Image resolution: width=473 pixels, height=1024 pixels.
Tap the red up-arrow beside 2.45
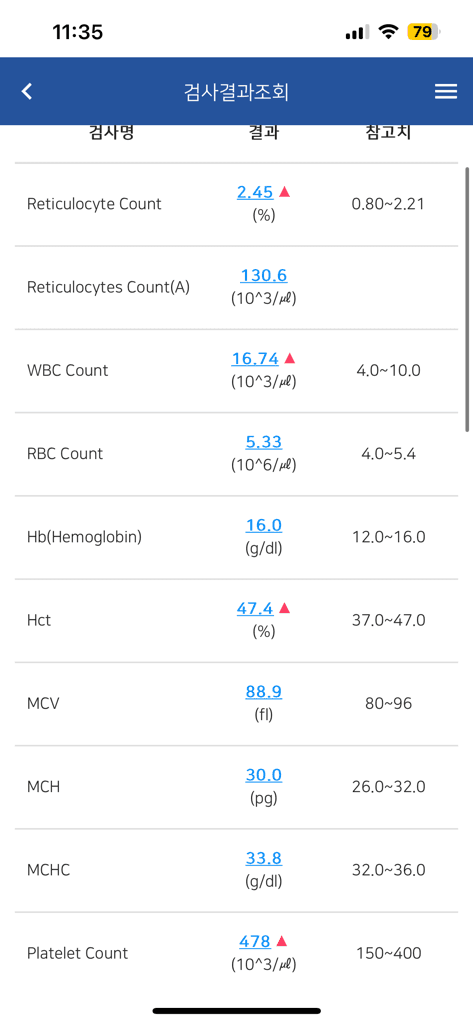coord(284,191)
